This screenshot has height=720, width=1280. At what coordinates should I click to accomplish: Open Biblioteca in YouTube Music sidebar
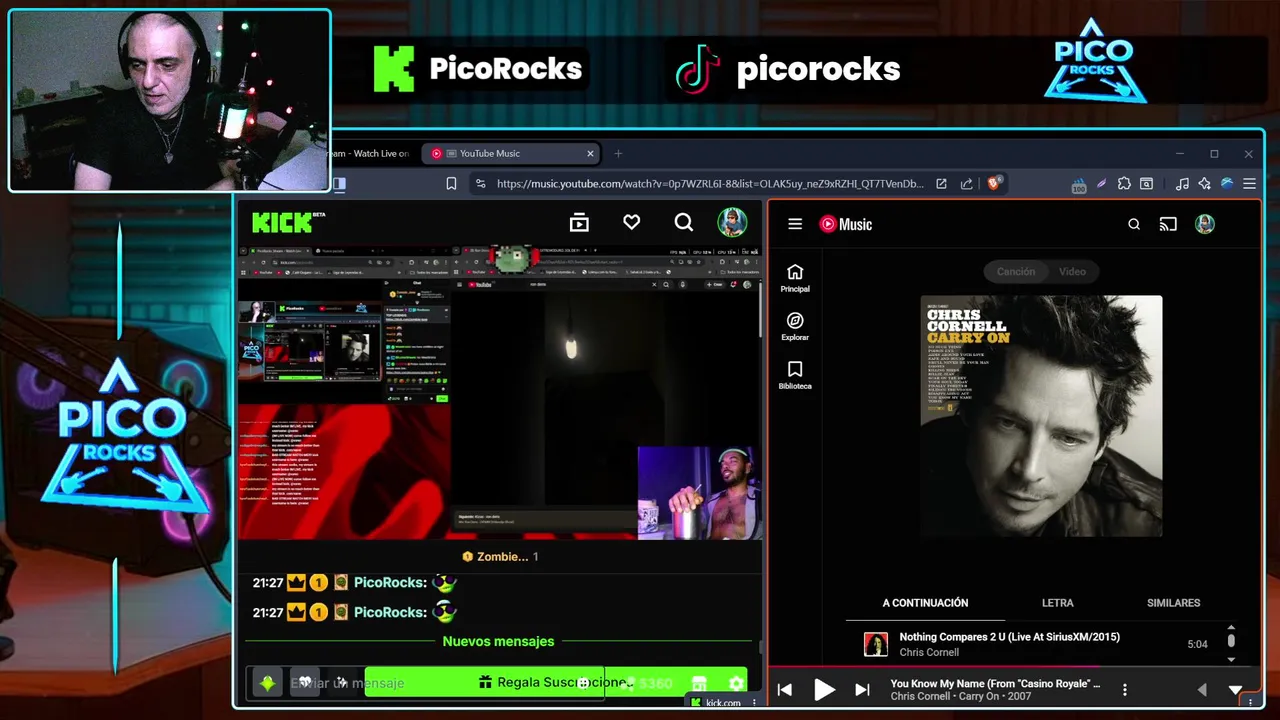[x=795, y=376]
